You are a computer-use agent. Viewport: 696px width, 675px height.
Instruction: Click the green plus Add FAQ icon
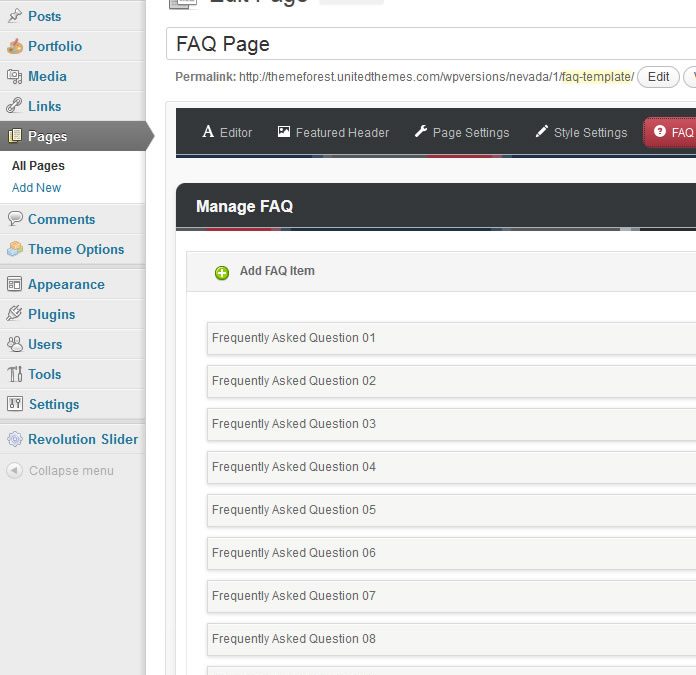pyautogui.click(x=222, y=272)
